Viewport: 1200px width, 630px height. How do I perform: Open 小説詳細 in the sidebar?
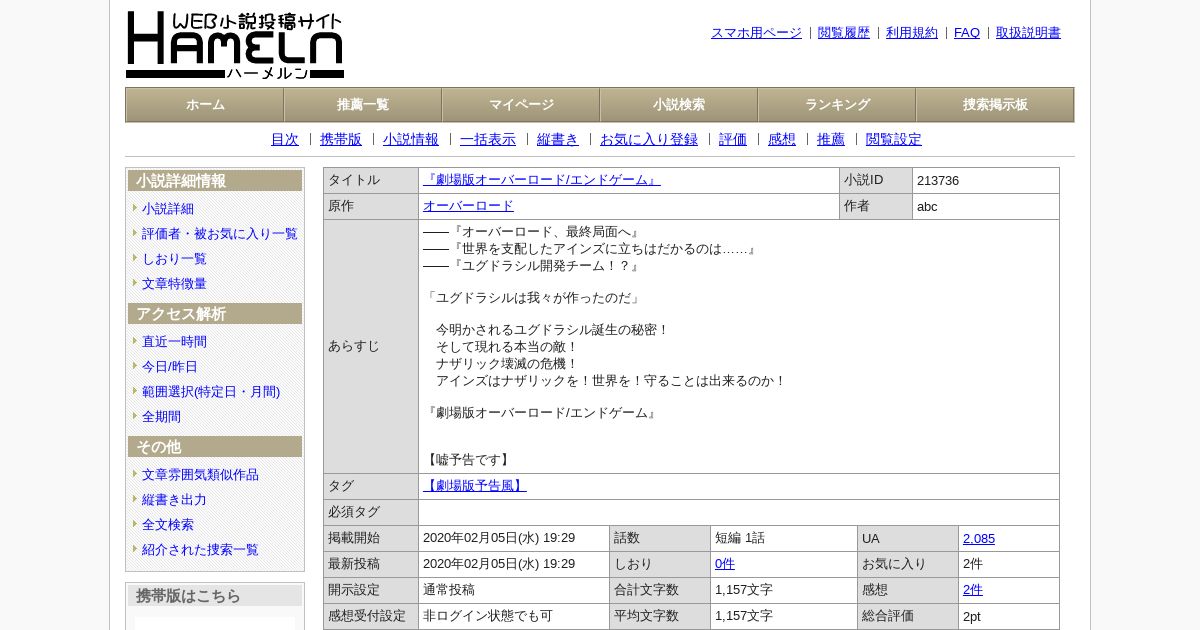[168, 209]
